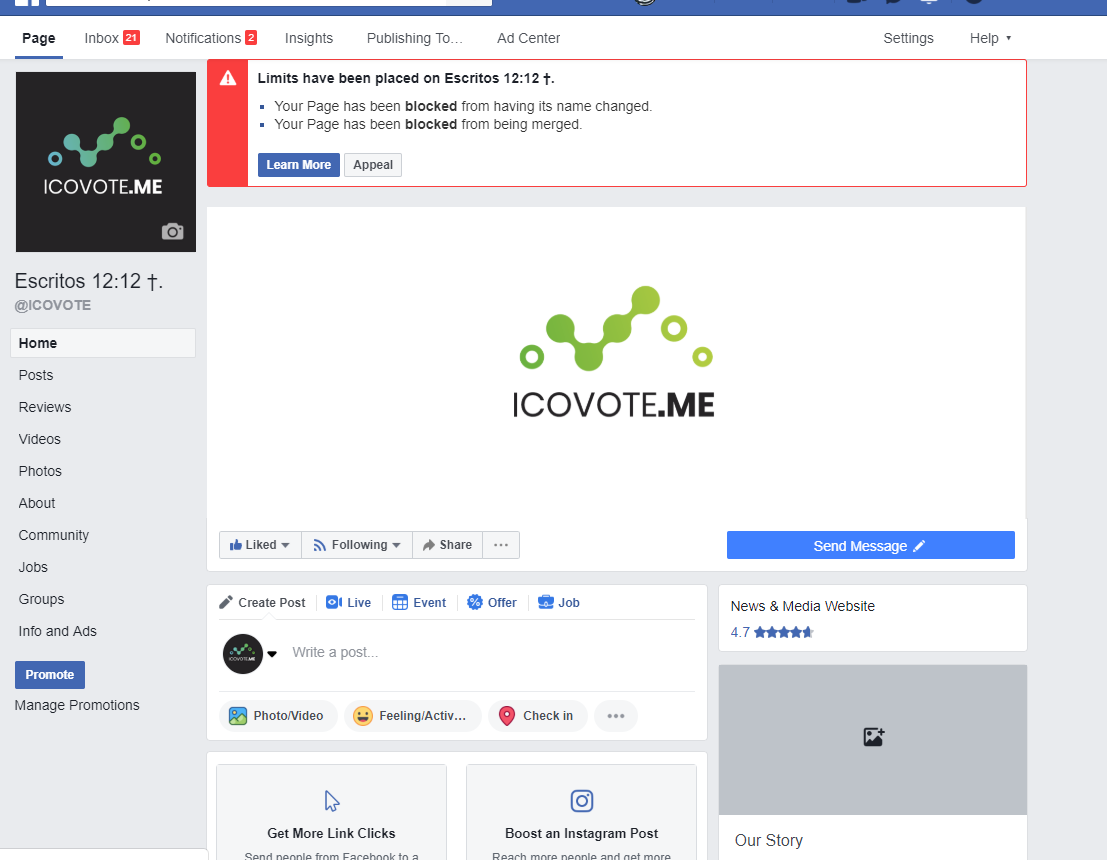Click the Learn More button
1107x860 pixels.
point(299,165)
